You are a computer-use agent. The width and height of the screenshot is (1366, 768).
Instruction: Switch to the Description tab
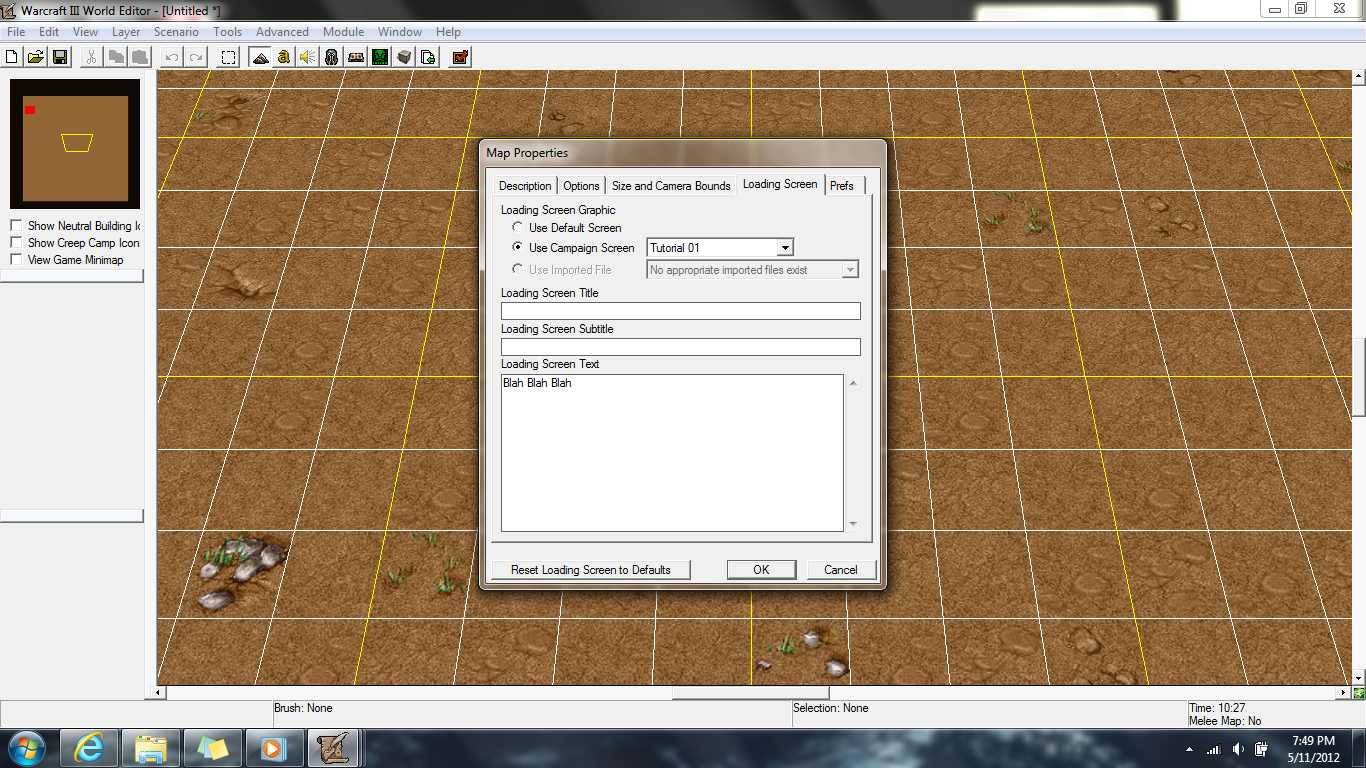[525, 186]
